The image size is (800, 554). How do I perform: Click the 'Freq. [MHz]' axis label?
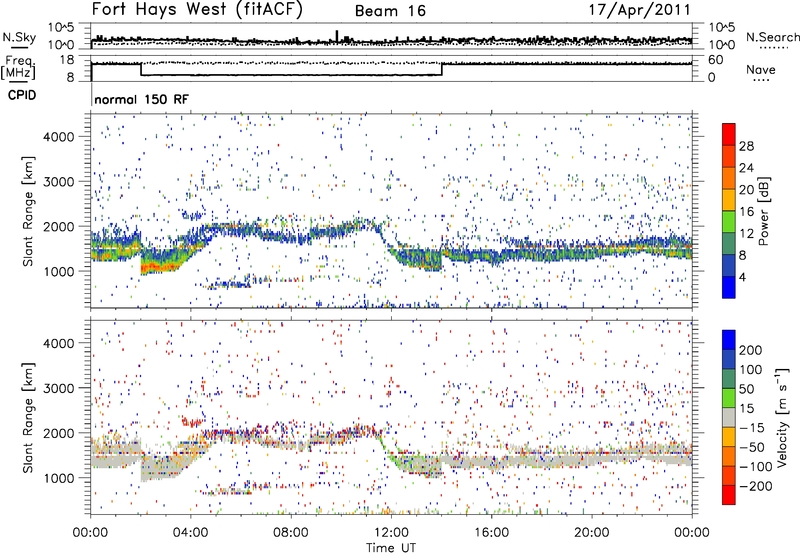click(18, 68)
